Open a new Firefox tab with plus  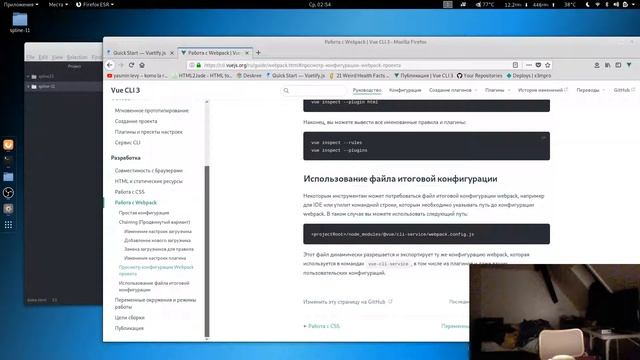258,53
